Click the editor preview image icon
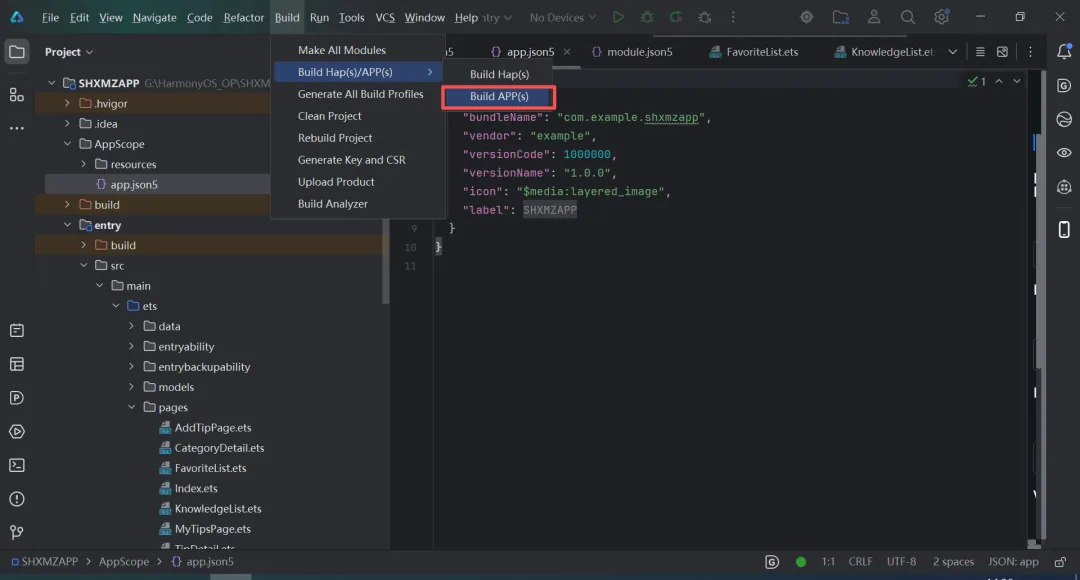 1002,52
